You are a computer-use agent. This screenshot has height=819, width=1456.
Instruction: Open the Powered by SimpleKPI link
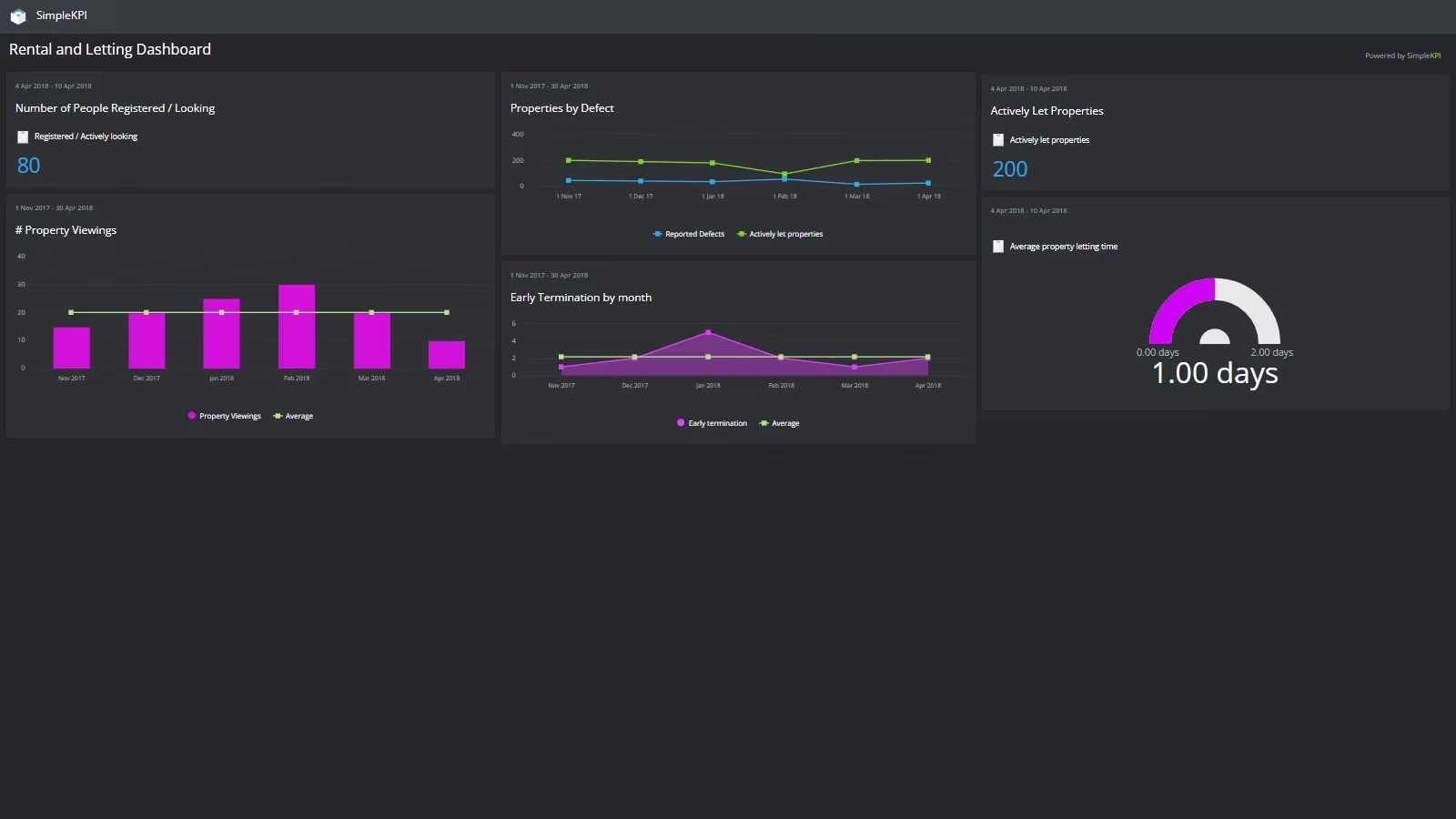tap(1402, 56)
